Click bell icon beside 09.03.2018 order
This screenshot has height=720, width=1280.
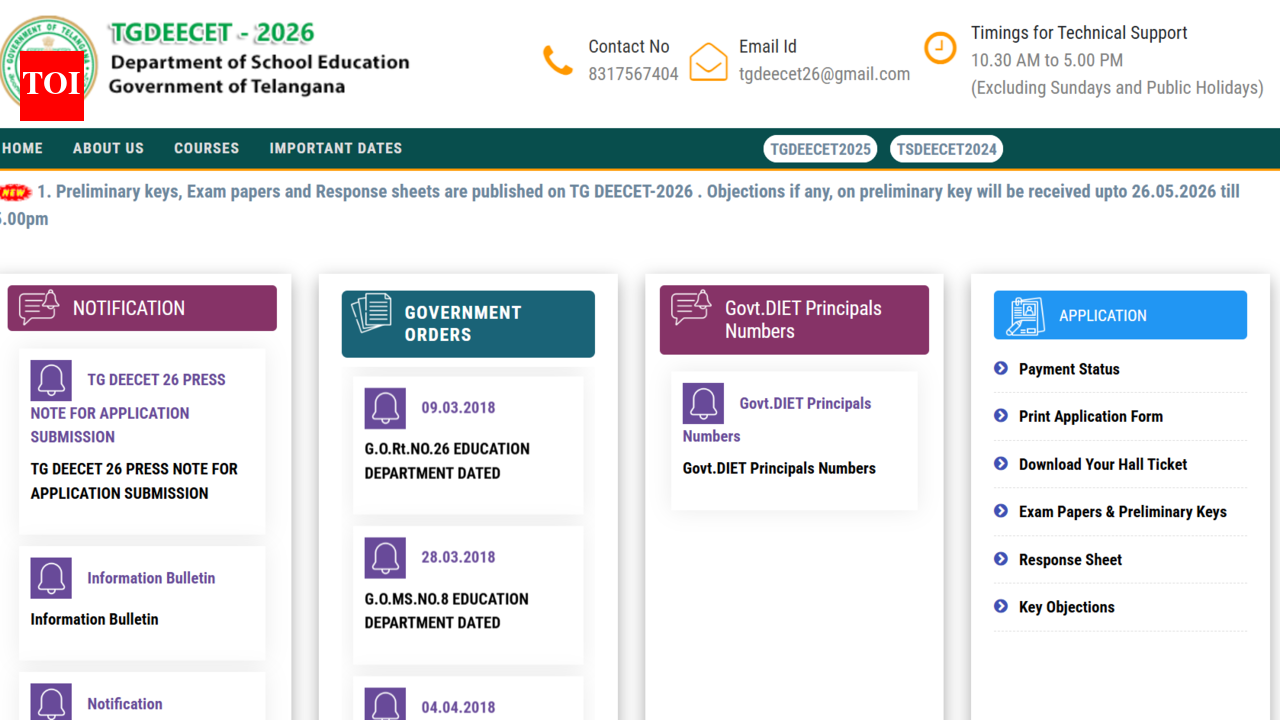click(x=385, y=408)
